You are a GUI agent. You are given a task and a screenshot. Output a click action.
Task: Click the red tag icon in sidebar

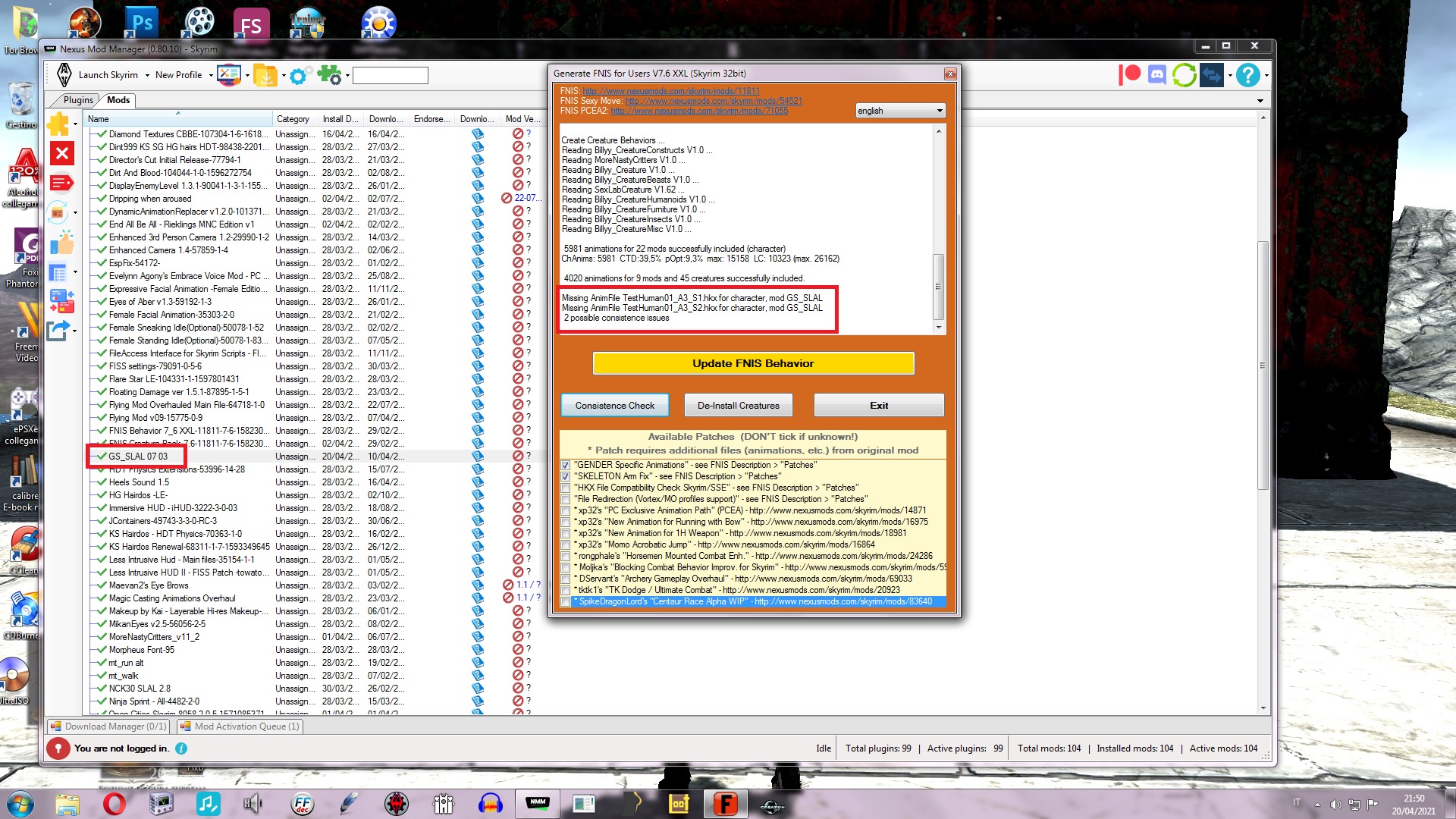[x=61, y=184]
